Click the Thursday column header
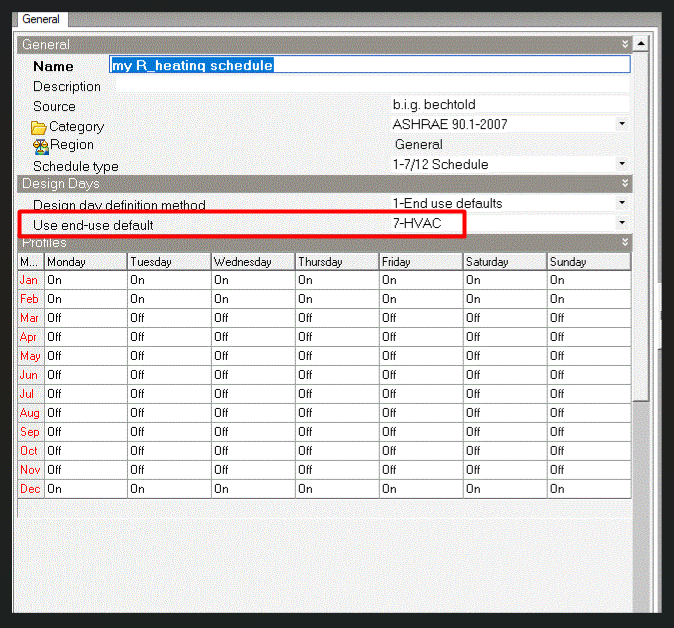The image size is (674, 628). (x=337, y=262)
